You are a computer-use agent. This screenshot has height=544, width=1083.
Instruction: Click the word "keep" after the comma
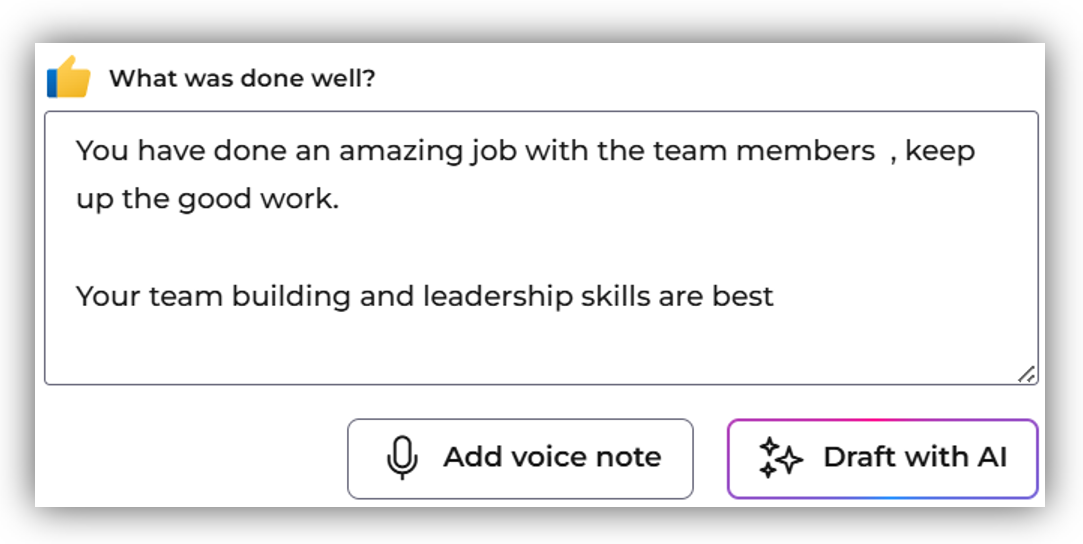pos(940,151)
